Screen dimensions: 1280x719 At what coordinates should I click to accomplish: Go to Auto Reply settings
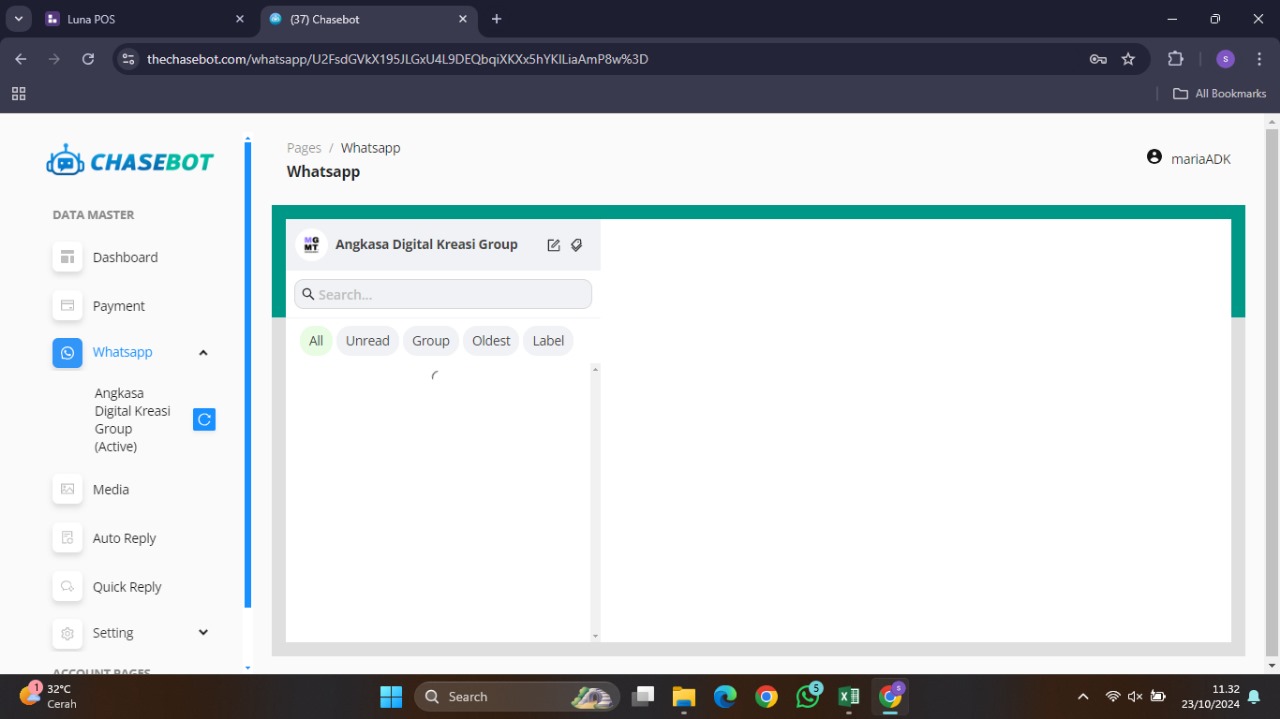click(x=124, y=538)
